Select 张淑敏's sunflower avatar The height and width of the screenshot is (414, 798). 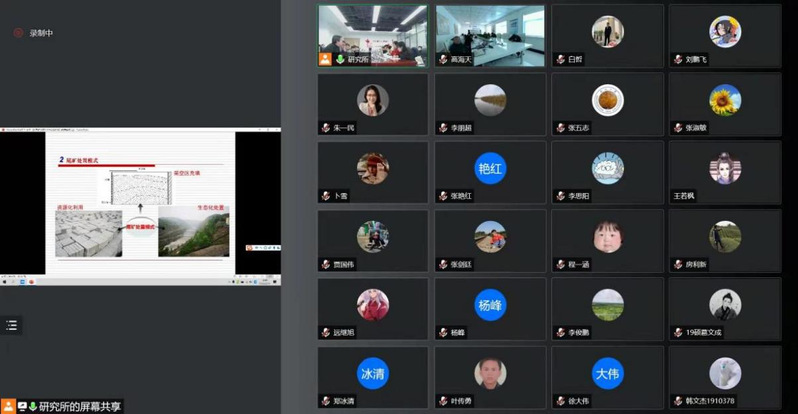tap(724, 99)
